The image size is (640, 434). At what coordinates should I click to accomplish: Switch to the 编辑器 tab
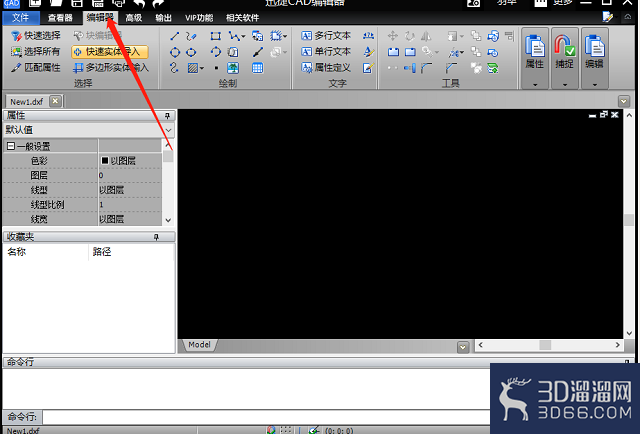click(x=100, y=18)
